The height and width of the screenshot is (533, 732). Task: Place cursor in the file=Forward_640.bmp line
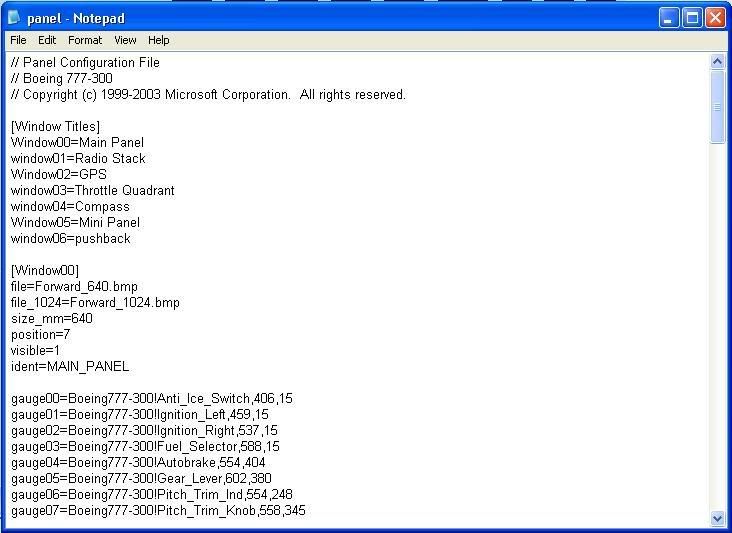[75, 287]
